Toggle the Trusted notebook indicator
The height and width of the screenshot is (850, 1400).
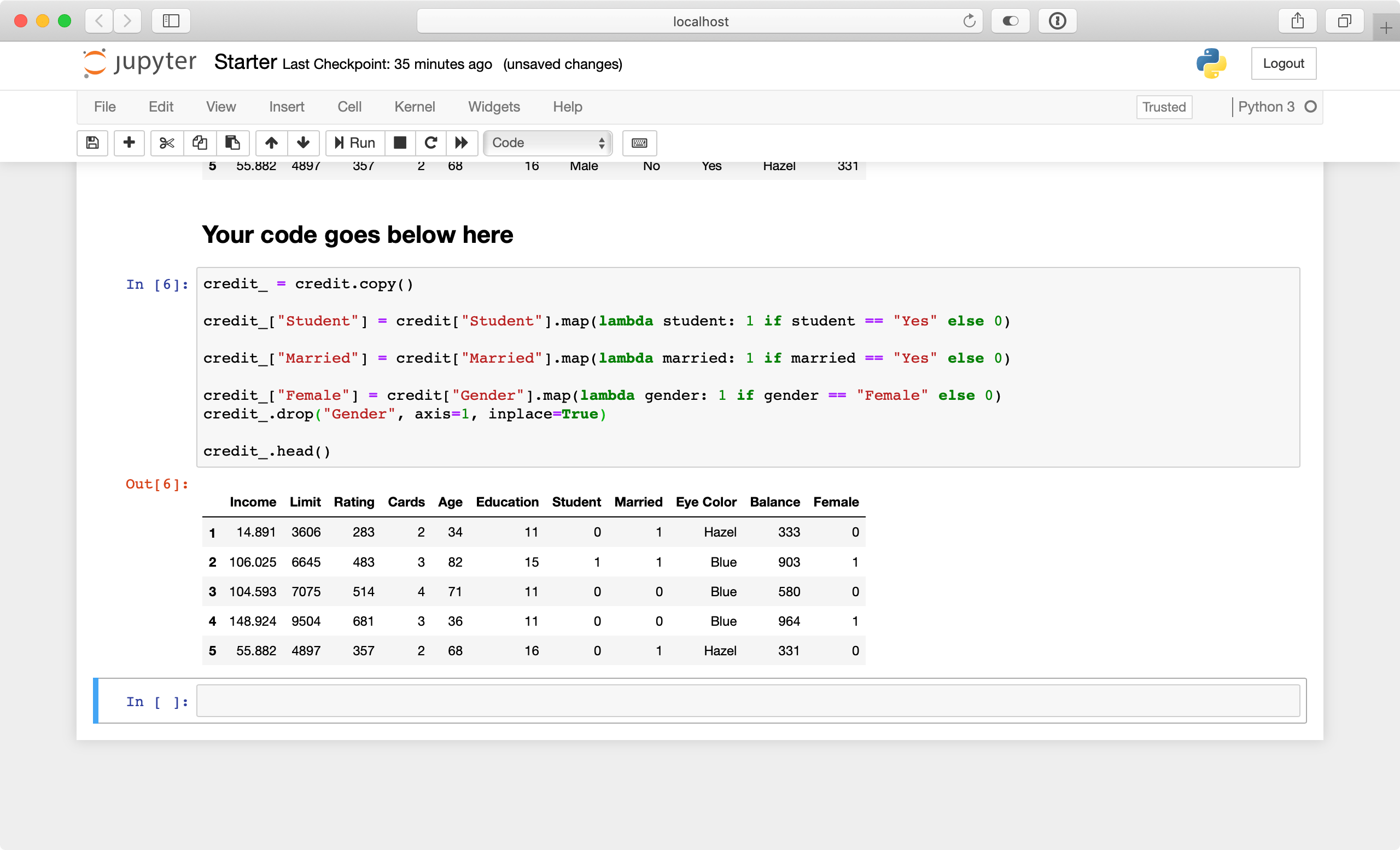[x=1164, y=107]
